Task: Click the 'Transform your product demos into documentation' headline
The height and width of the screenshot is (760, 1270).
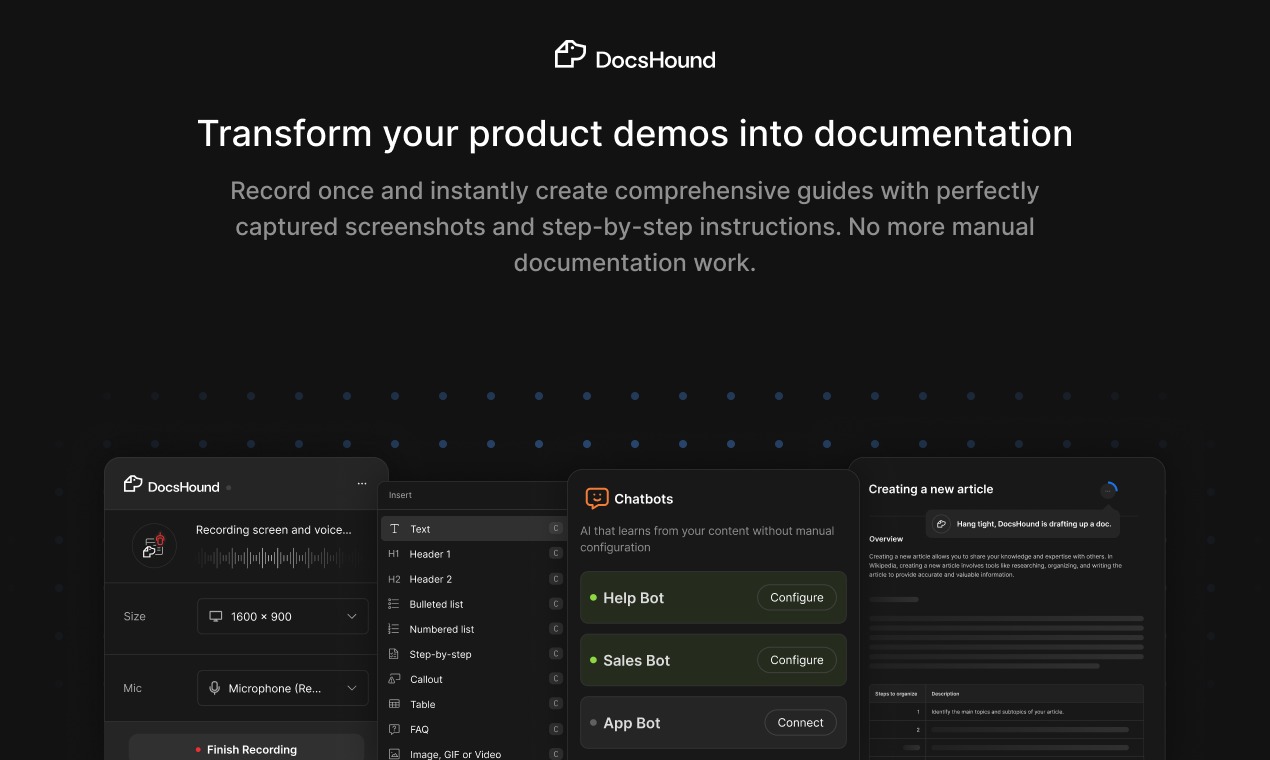Action: tap(635, 134)
